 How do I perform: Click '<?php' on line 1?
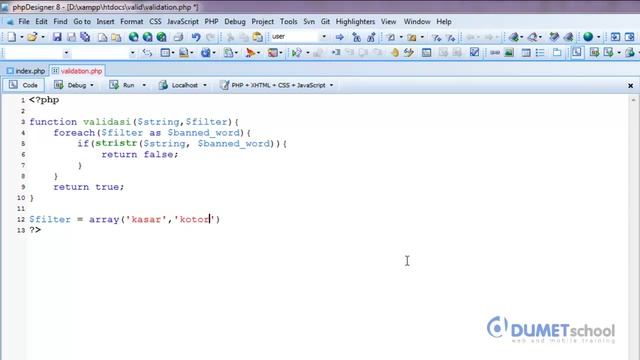pos(44,100)
